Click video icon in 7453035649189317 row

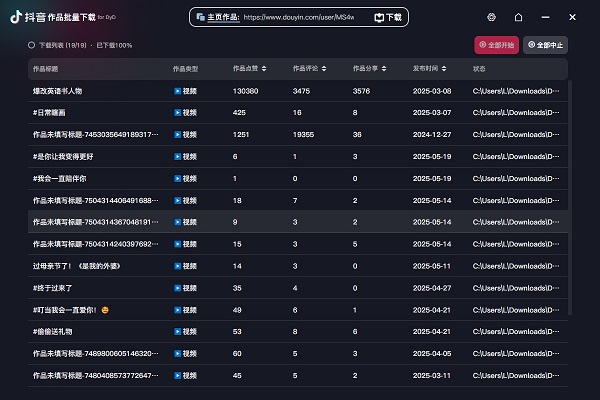click(x=178, y=134)
